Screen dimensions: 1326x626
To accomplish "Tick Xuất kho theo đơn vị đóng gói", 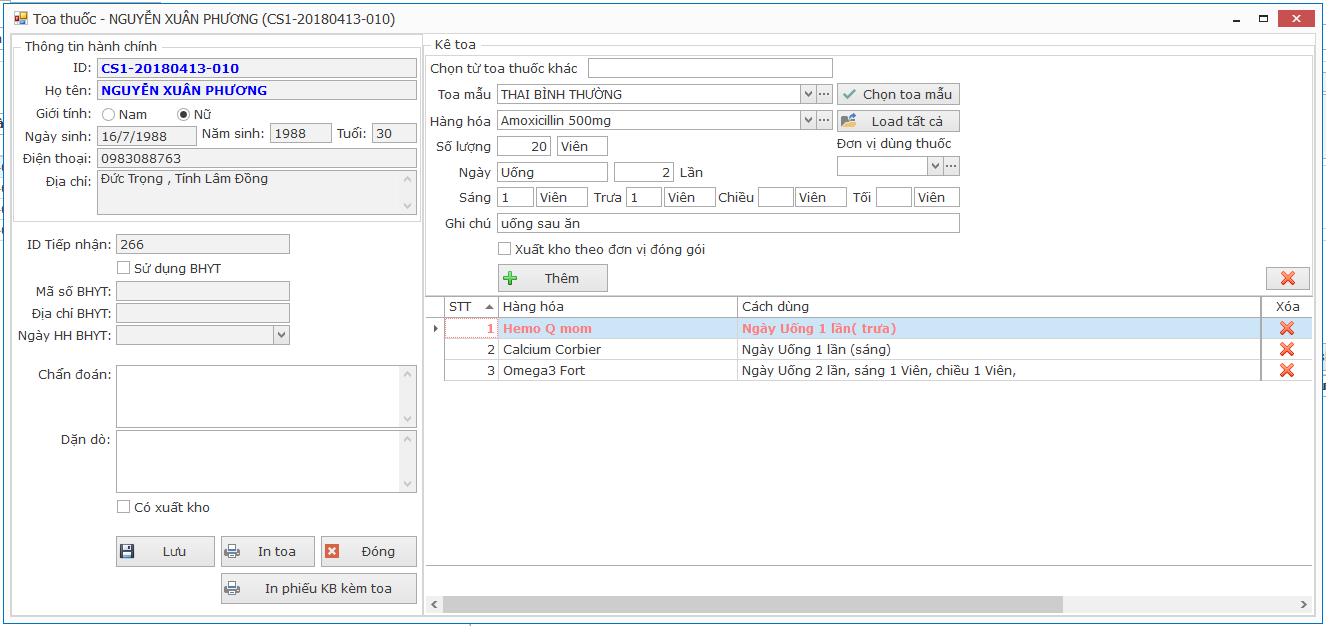I will tap(505, 249).
